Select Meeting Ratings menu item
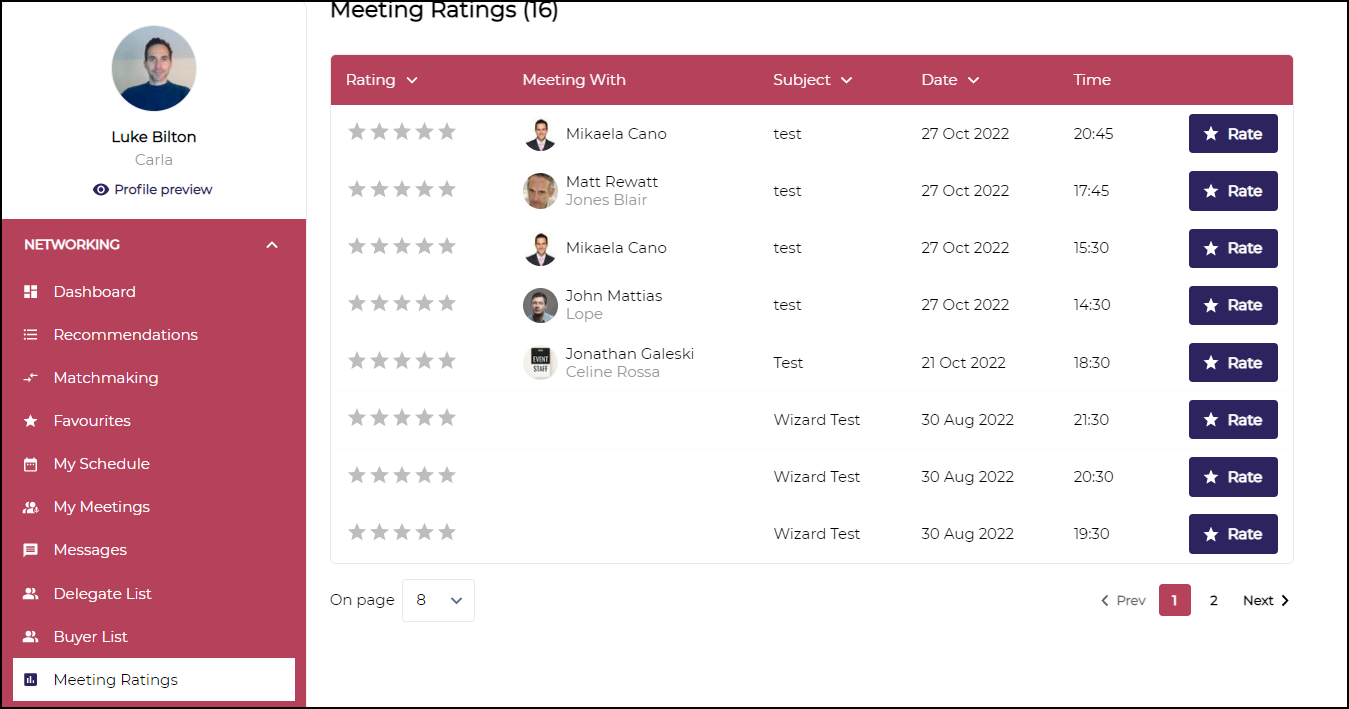The height and width of the screenshot is (709, 1349). pyautogui.click(x=115, y=680)
